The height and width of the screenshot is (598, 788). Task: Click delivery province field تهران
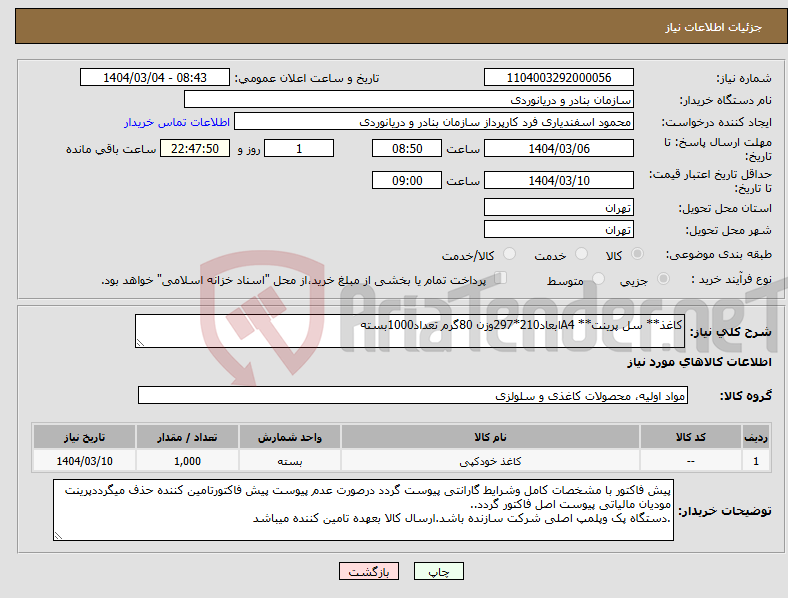pyautogui.click(x=559, y=207)
